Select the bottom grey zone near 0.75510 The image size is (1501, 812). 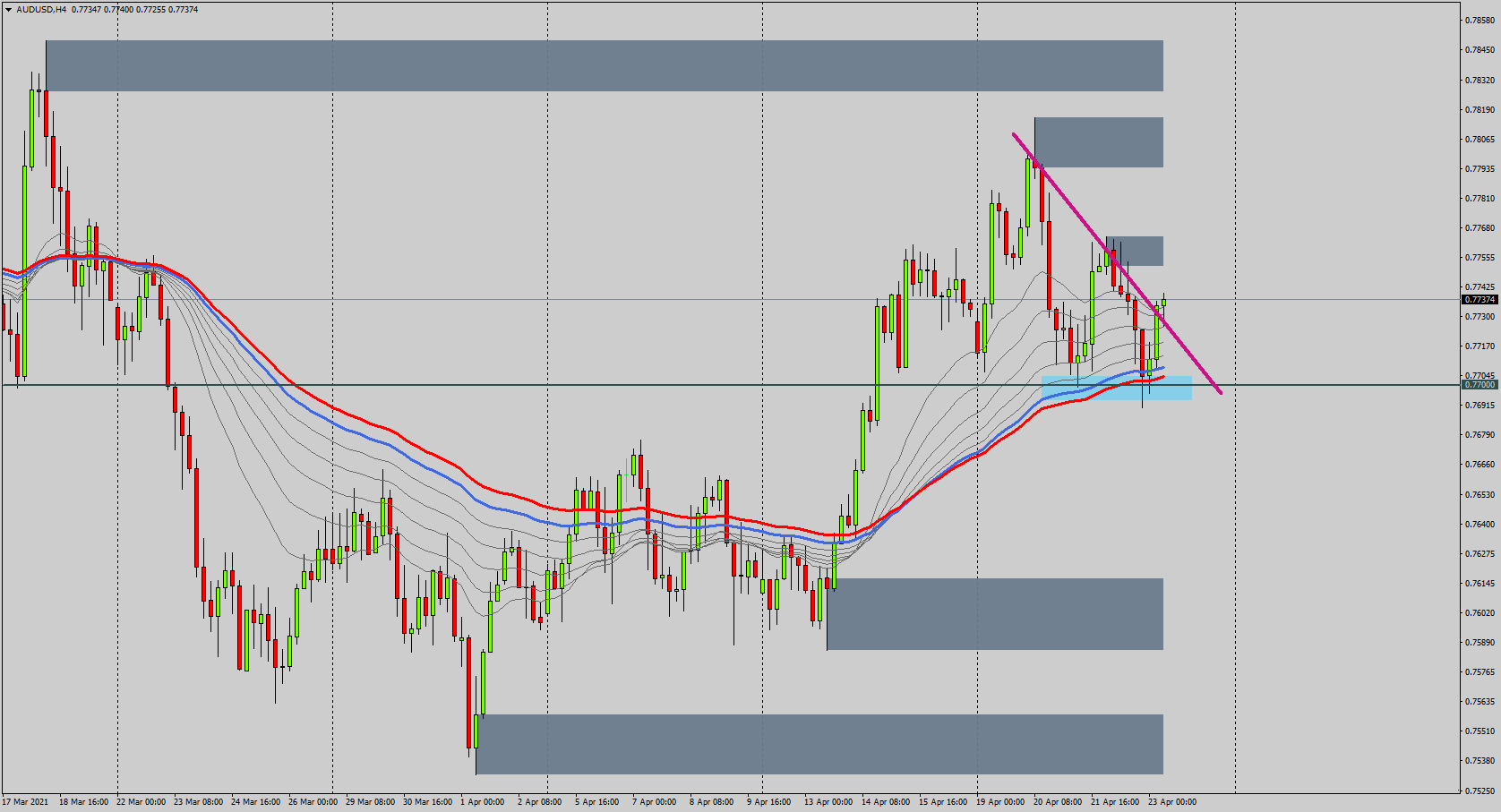(x=819, y=744)
